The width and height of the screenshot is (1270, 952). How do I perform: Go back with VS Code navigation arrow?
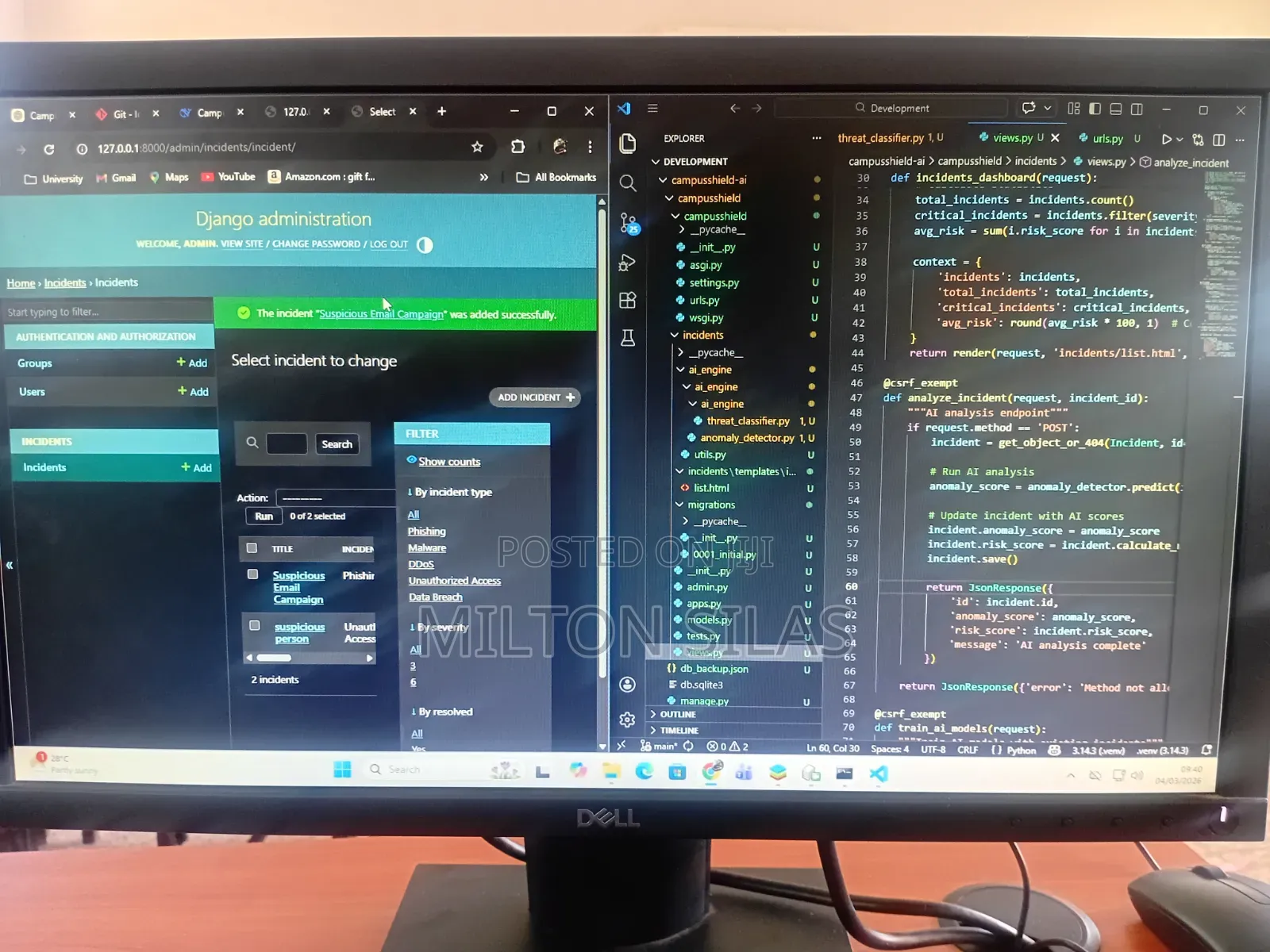click(735, 108)
